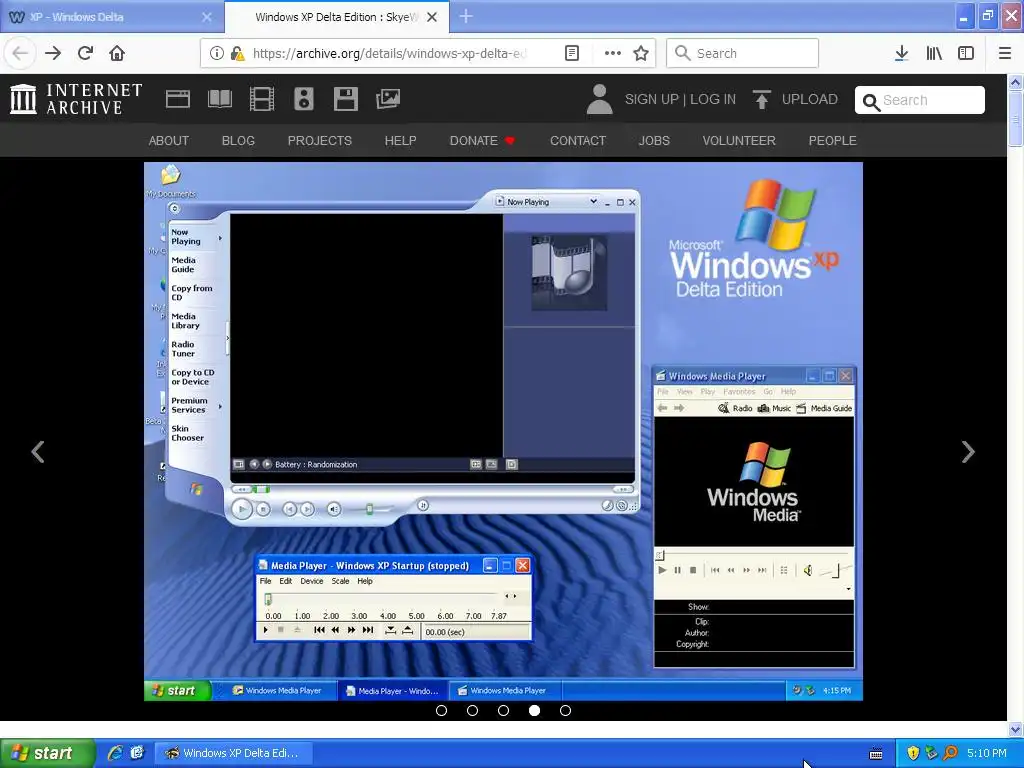The width and height of the screenshot is (1024, 768).
Task: Click the archive.org URL in address bar
Action: (x=389, y=54)
